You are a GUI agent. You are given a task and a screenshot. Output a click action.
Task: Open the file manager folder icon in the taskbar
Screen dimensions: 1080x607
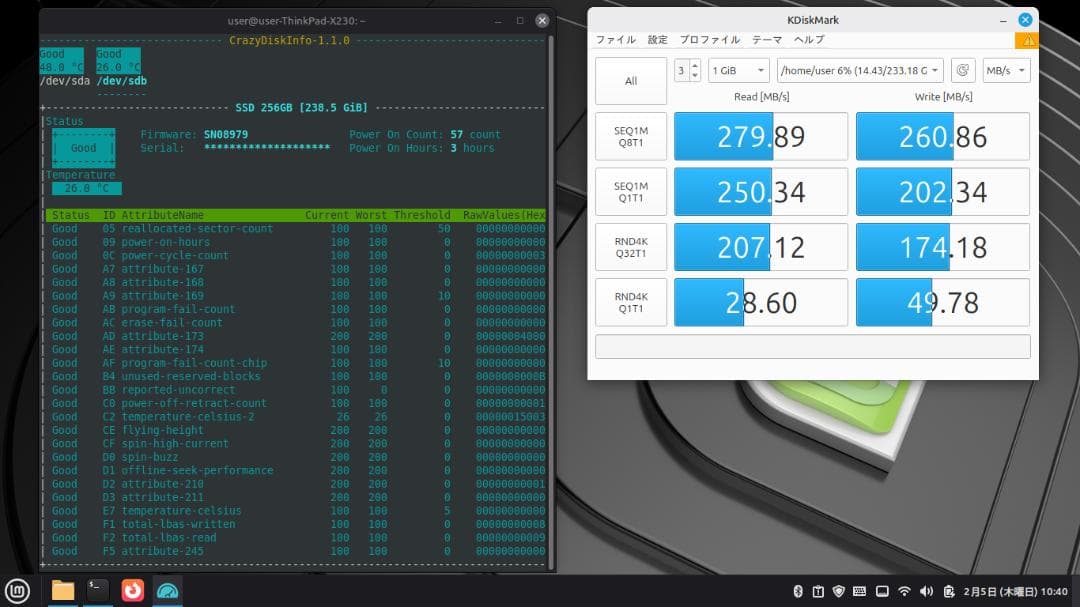click(62, 591)
